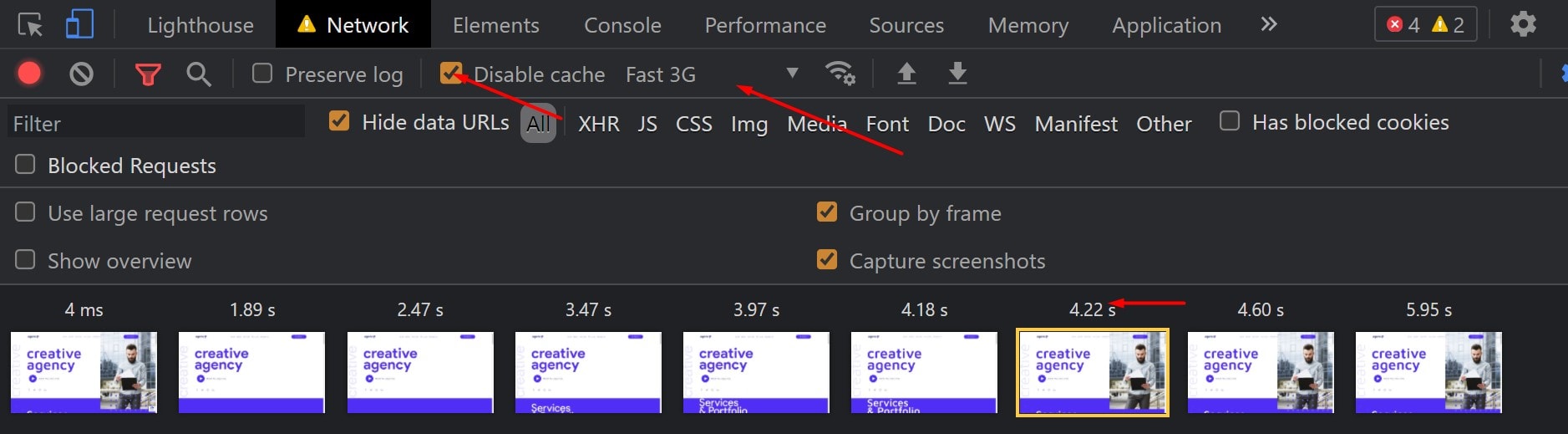Filter requests by XHR

point(599,124)
